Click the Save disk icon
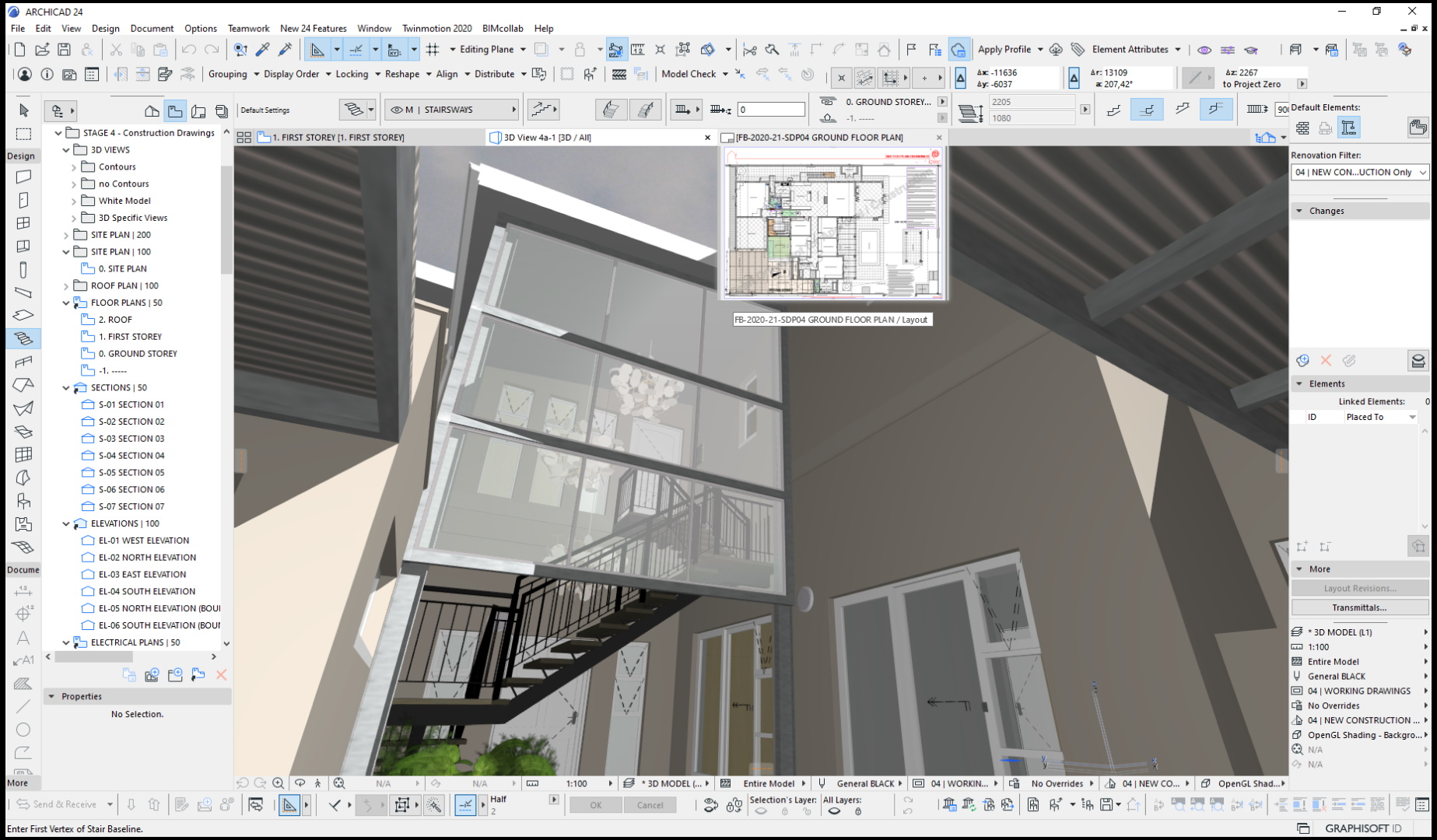1437x840 pixels. tap(65, 50)
